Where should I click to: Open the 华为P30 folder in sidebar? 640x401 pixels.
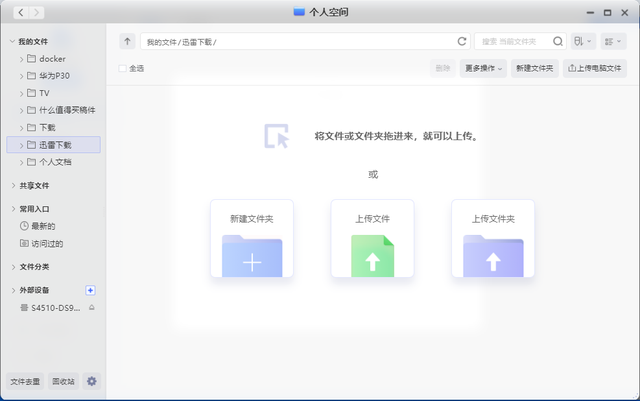coord(54,76)
